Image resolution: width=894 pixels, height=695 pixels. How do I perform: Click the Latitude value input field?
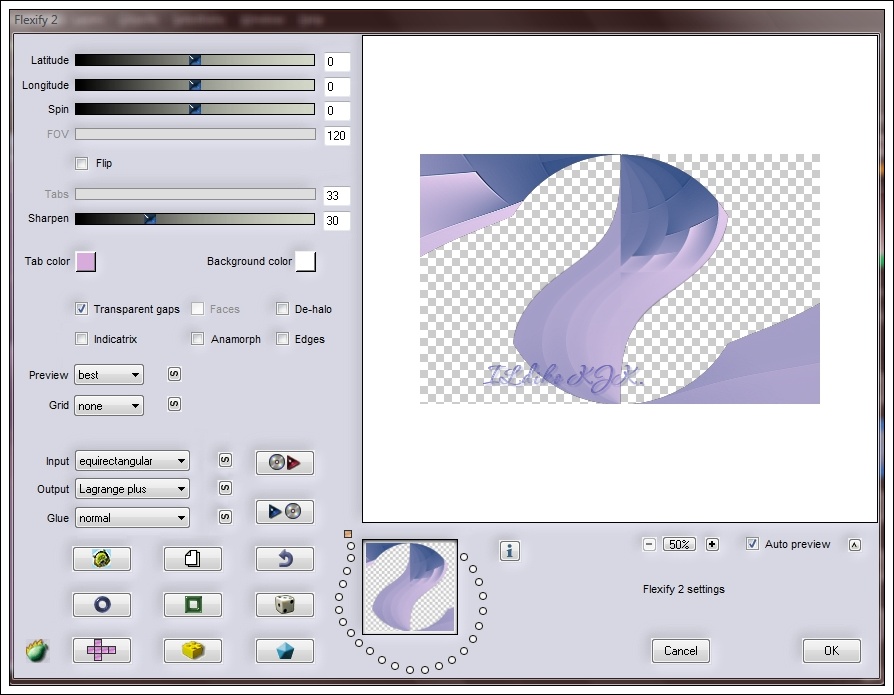click(336, 62)
